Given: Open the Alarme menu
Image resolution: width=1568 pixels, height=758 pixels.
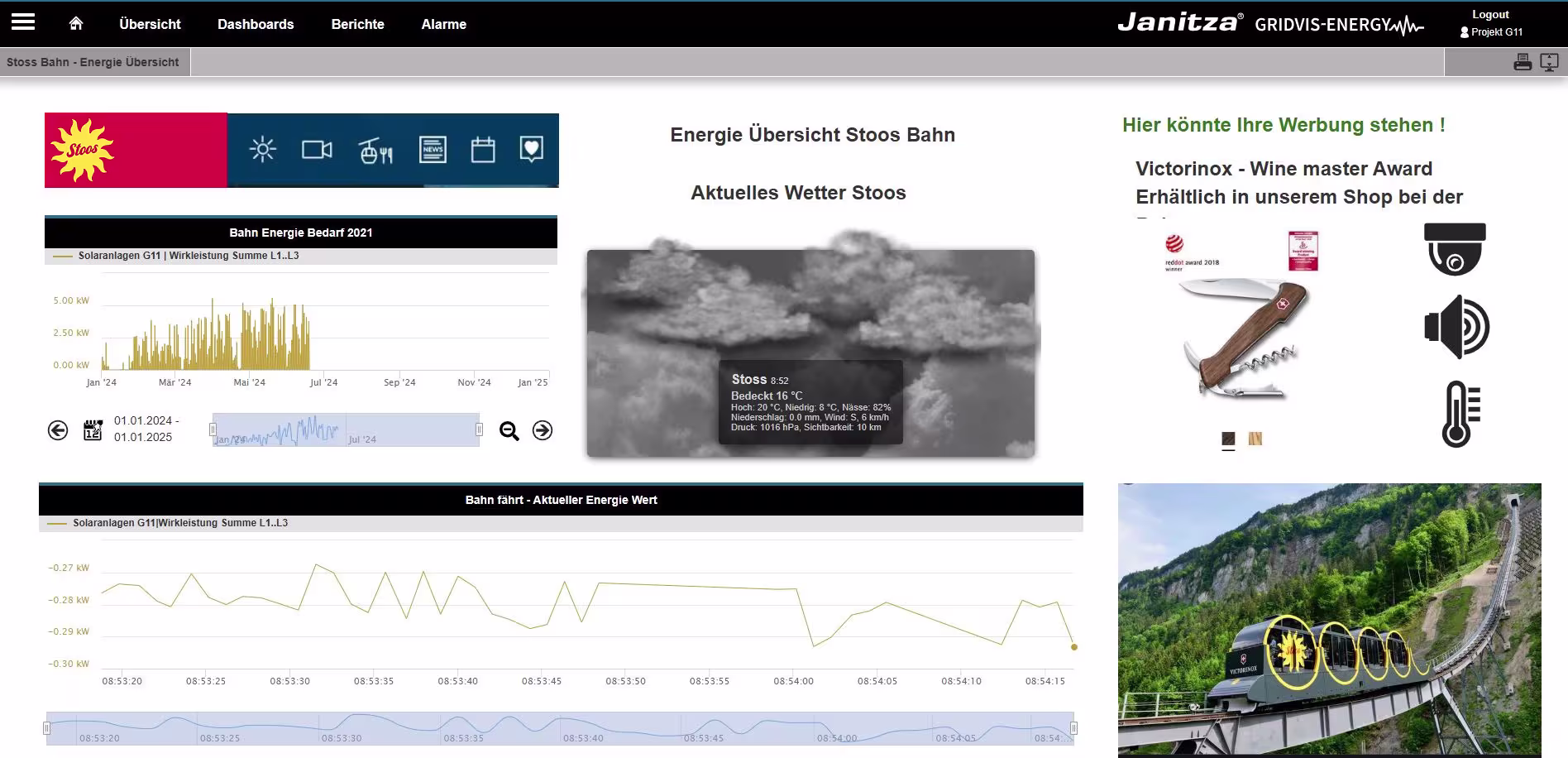Looking at the screenshot, I should [443, 24].
